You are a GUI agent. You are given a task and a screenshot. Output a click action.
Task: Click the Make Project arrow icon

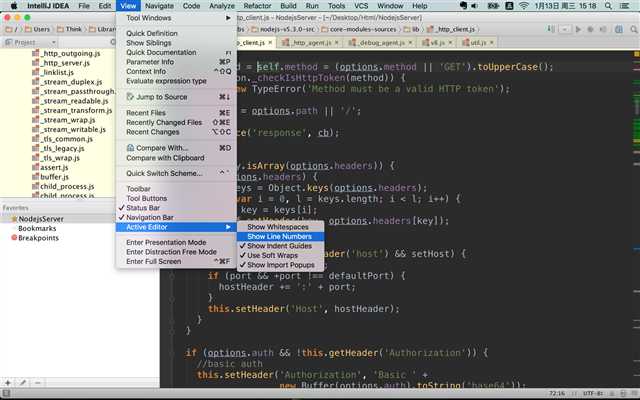(551, 29)
